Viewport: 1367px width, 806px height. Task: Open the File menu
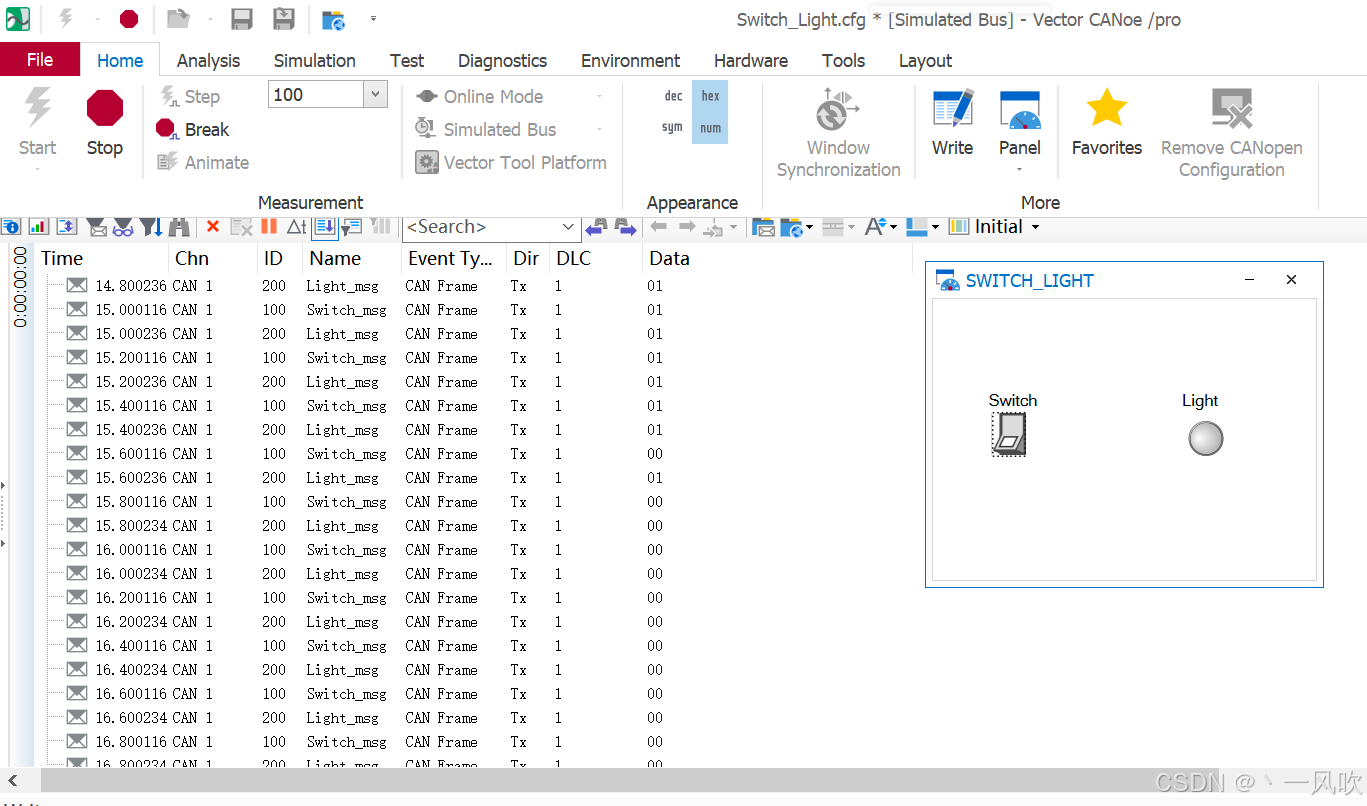40,60
